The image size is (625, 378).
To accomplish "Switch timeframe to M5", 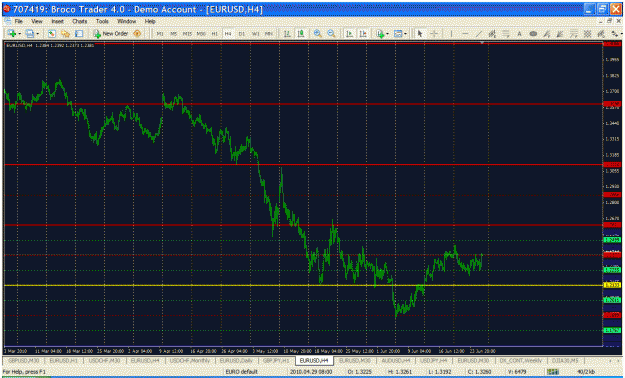I will pos(173,34).
